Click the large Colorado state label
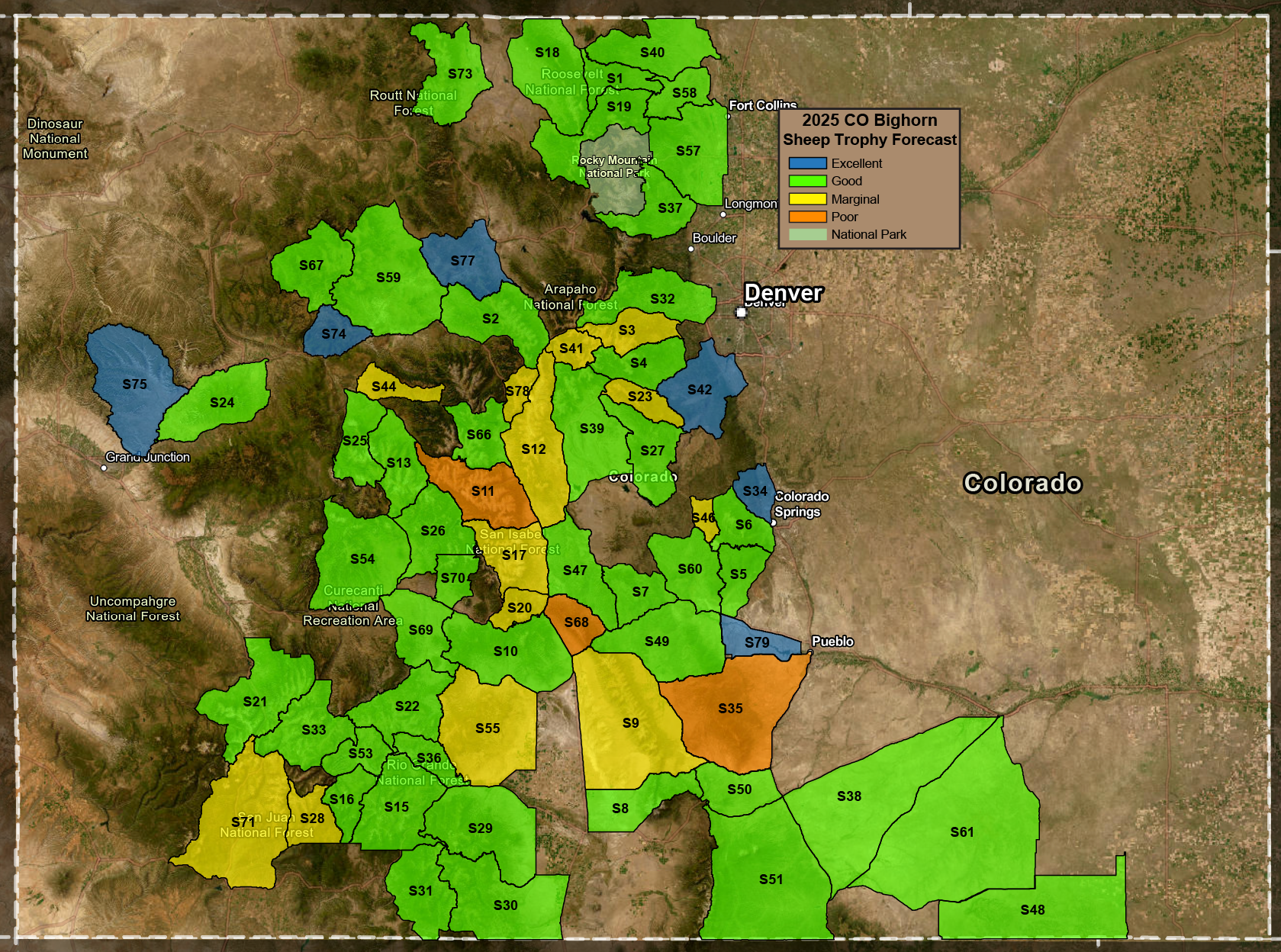The image size is (1281, 952). click(x=1022, y=484)
